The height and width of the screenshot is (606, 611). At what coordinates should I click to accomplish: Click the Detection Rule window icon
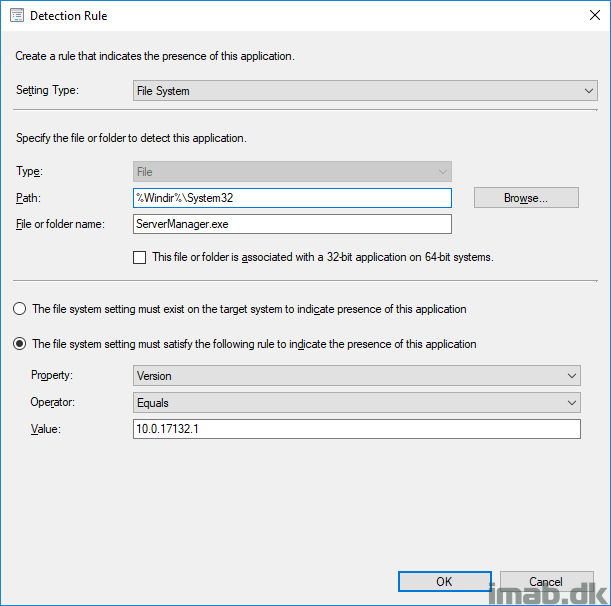(17, 16)
